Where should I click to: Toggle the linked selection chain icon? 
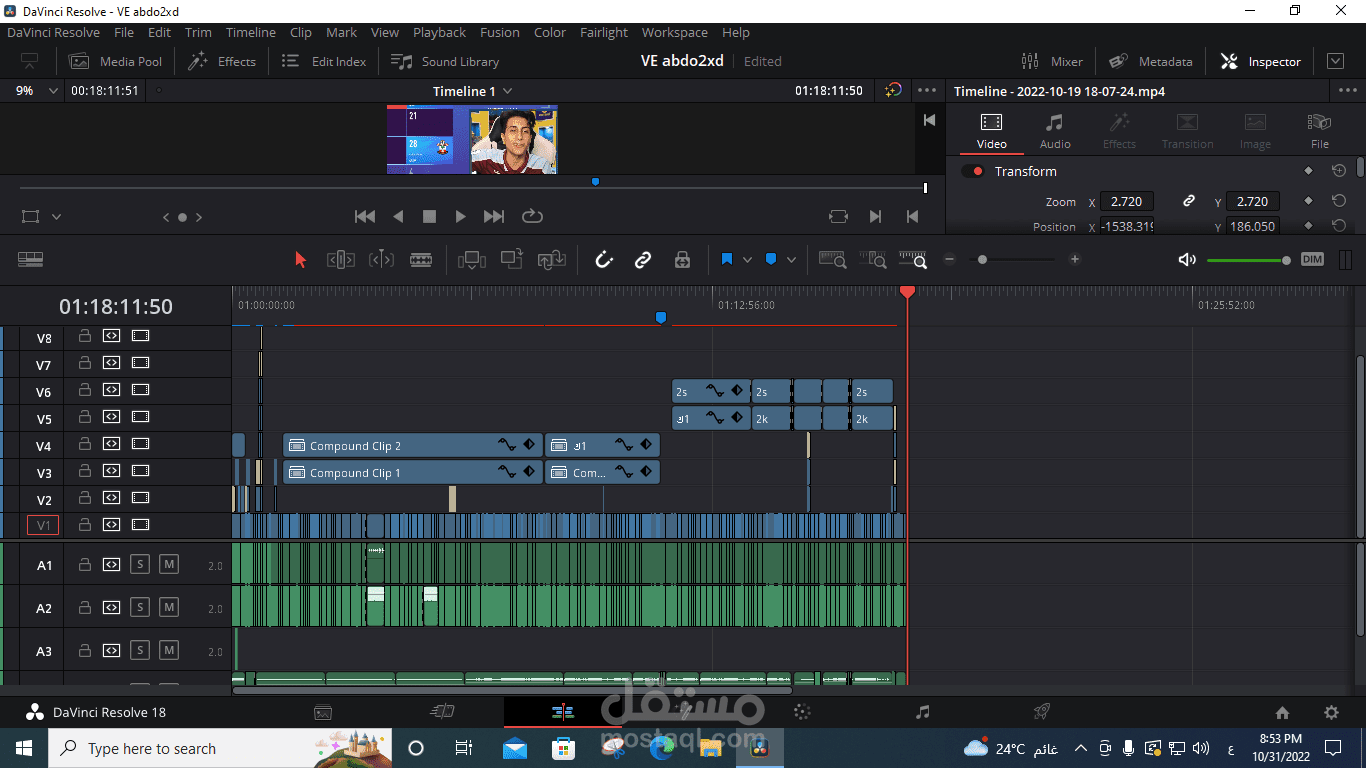pos(643,260)
